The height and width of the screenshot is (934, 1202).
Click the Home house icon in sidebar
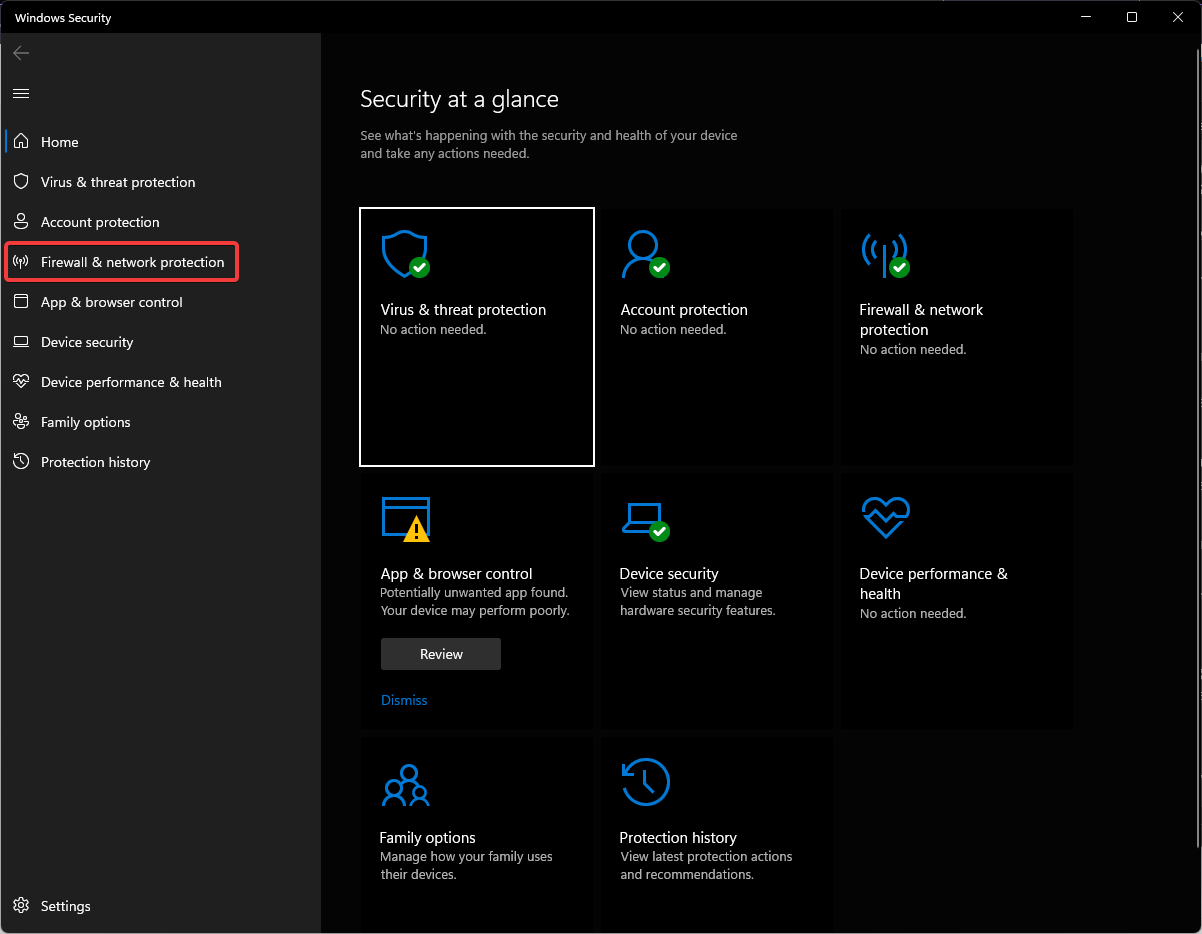21,142
